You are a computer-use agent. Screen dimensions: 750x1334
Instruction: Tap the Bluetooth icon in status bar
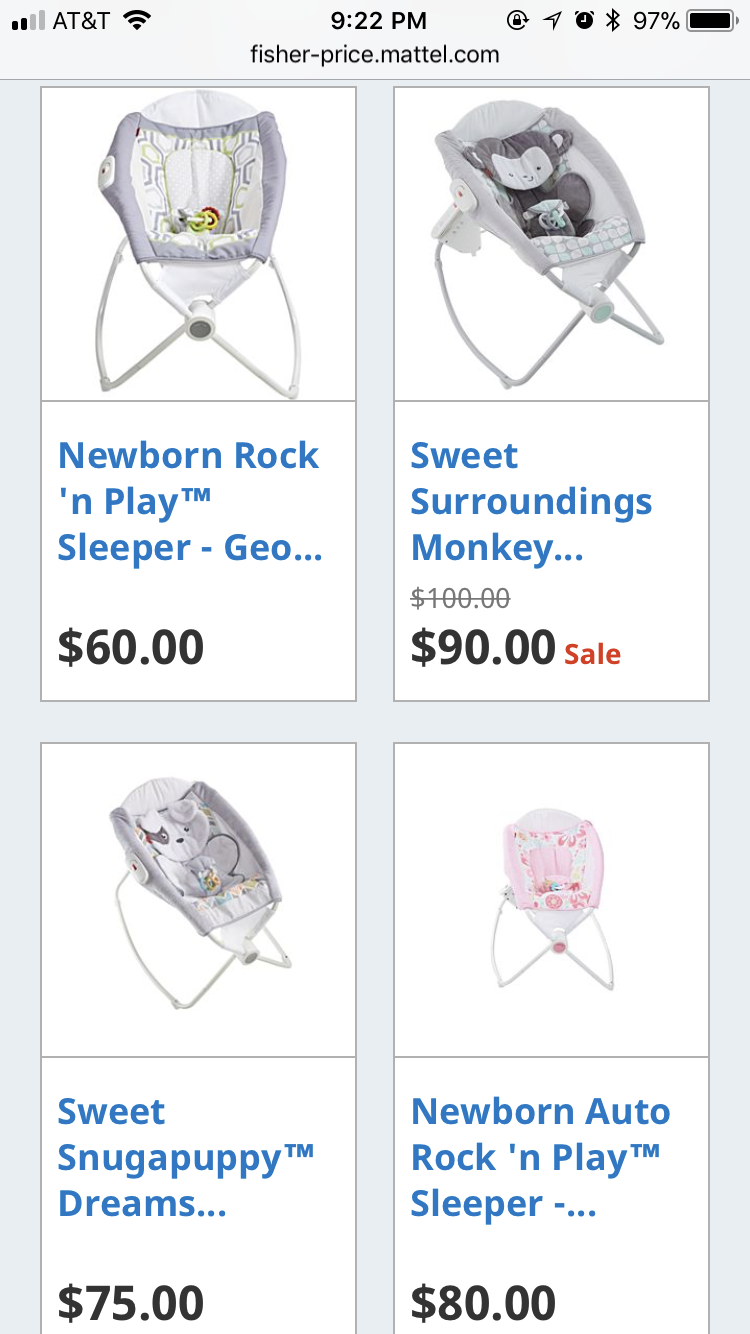pyautogui.click(x=614, y=20)
